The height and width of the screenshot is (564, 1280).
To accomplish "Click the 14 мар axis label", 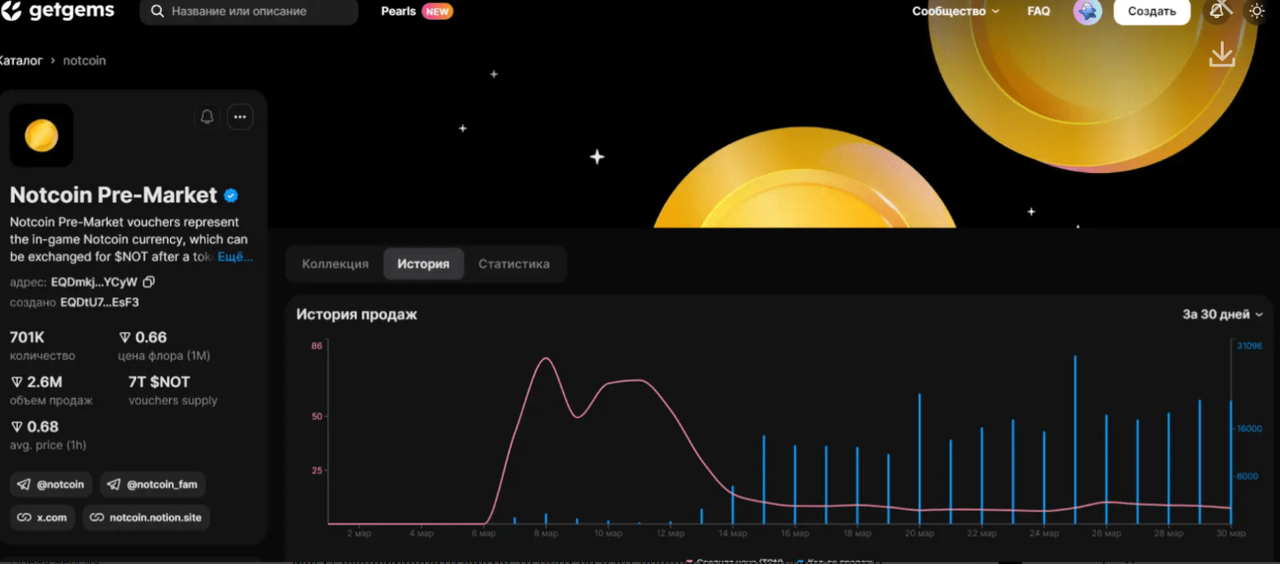I will coord(733,534).
